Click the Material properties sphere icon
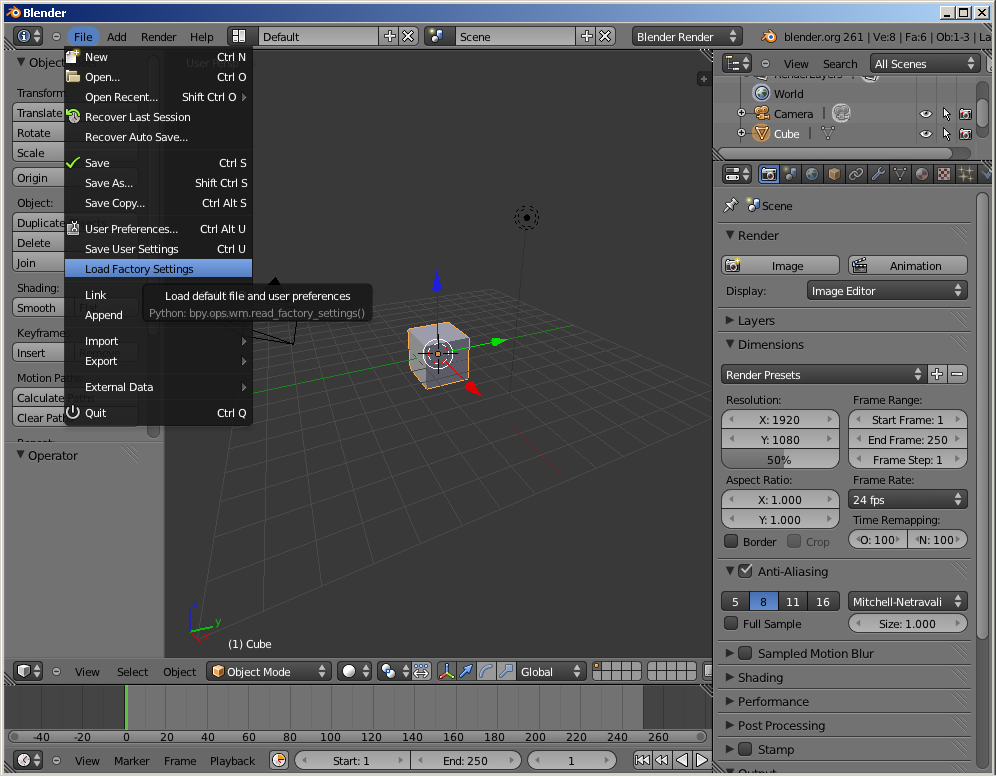Screen dimensions: 996x777 (922, 174)
